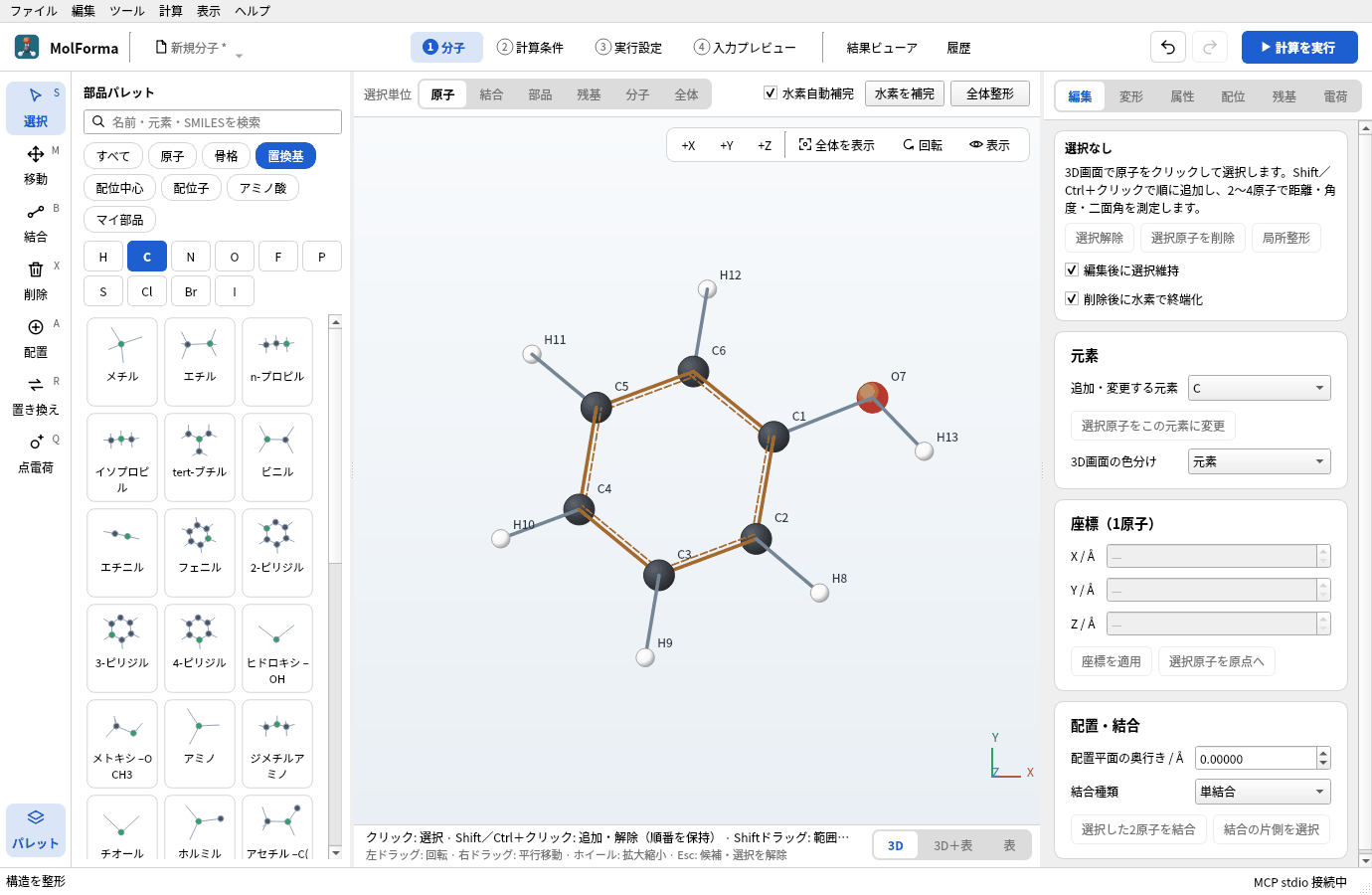Viewport: 1372px width, 895px height.
Task: Switch view mode to 3D+表
Action: pyautogui.click(x=952, y=845)
